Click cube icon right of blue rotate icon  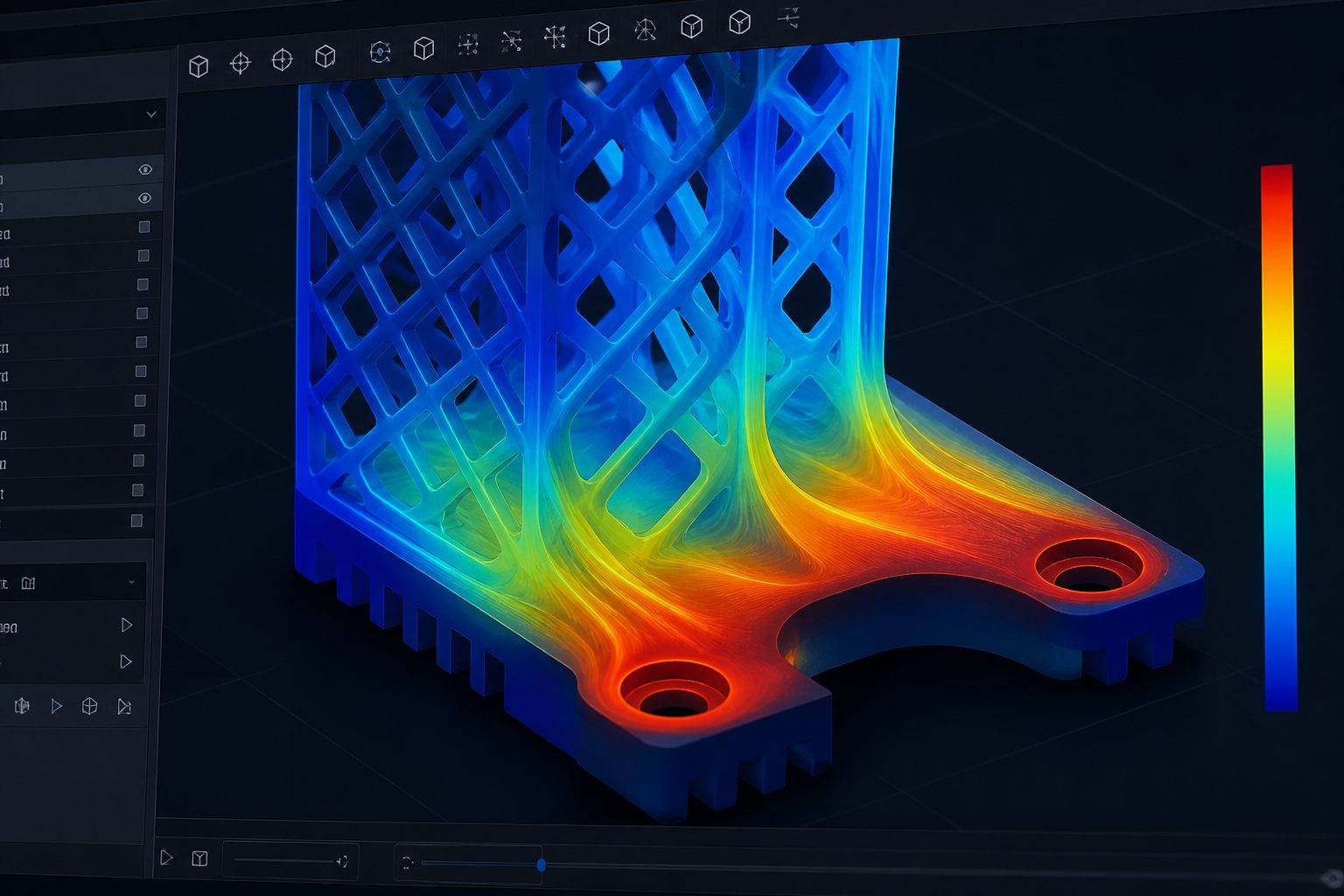coord(423,48)
